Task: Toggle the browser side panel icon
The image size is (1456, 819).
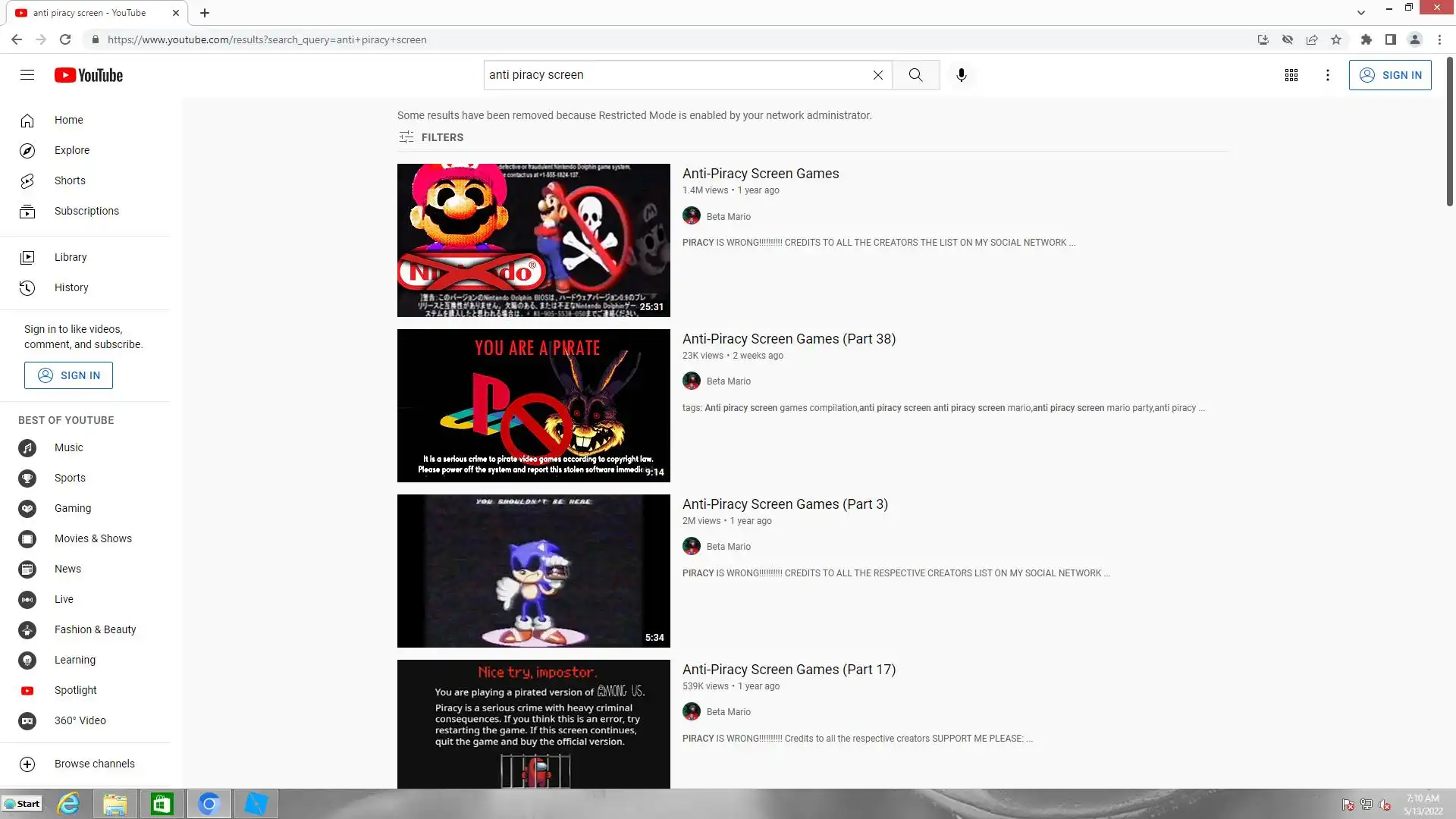Action: point(1390,39)
